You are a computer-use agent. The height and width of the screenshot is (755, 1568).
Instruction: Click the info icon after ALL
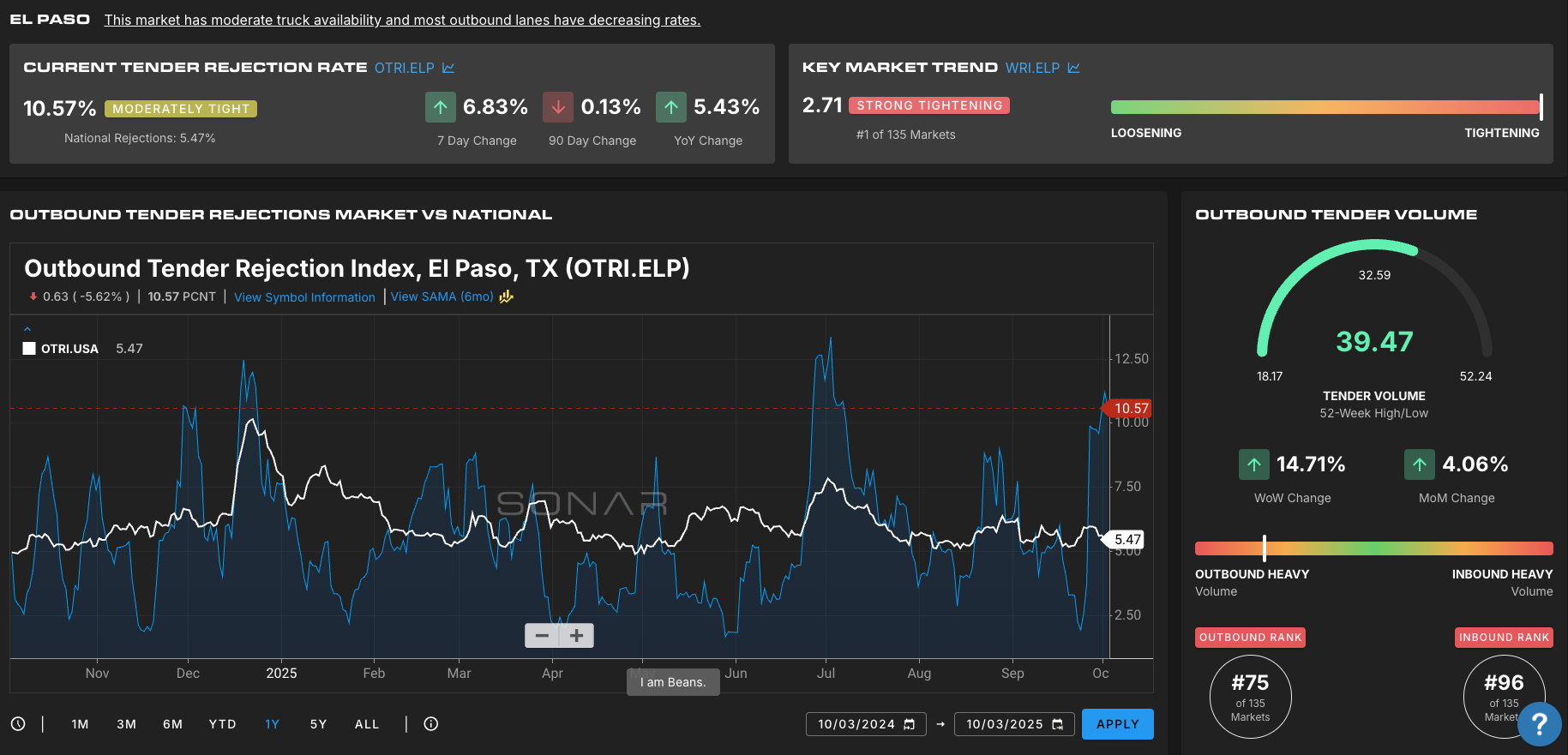click(x=431, y=724)
